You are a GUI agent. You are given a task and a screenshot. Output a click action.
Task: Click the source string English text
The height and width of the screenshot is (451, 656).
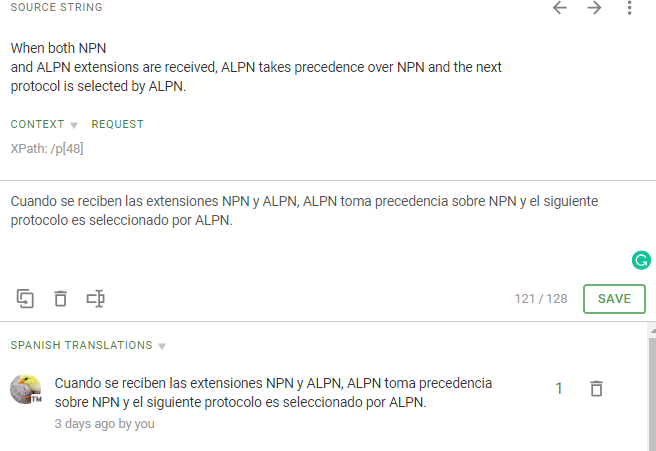tap(256, 67)
